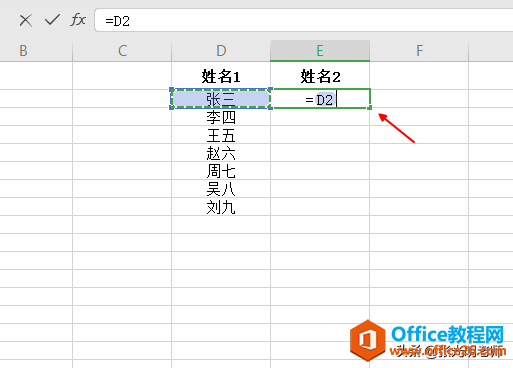Click the 姓名1 header cell
The height and width of the screenshot is (368, 513).
point(221,76)
